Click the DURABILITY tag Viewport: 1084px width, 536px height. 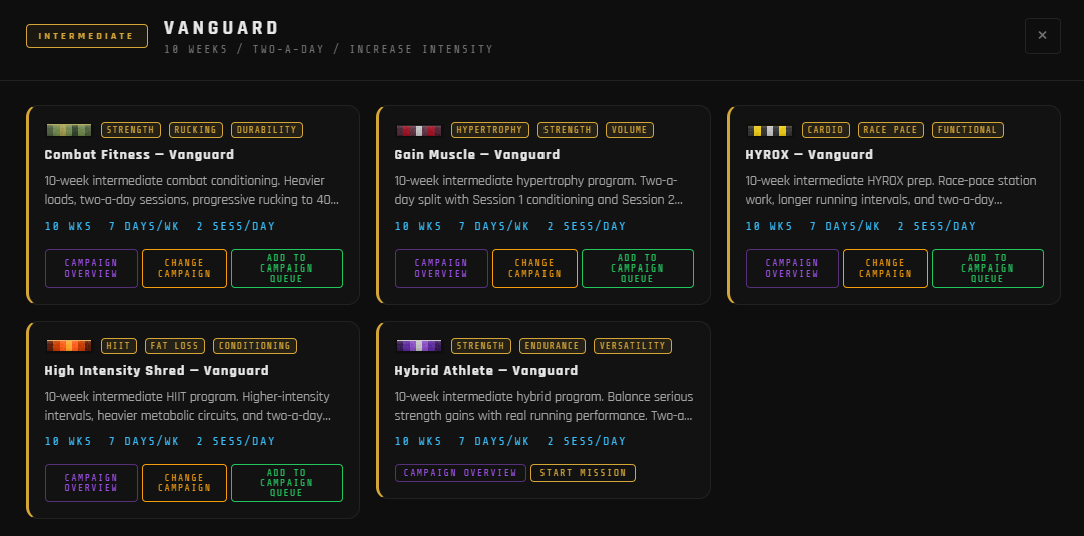click(267, 130)
